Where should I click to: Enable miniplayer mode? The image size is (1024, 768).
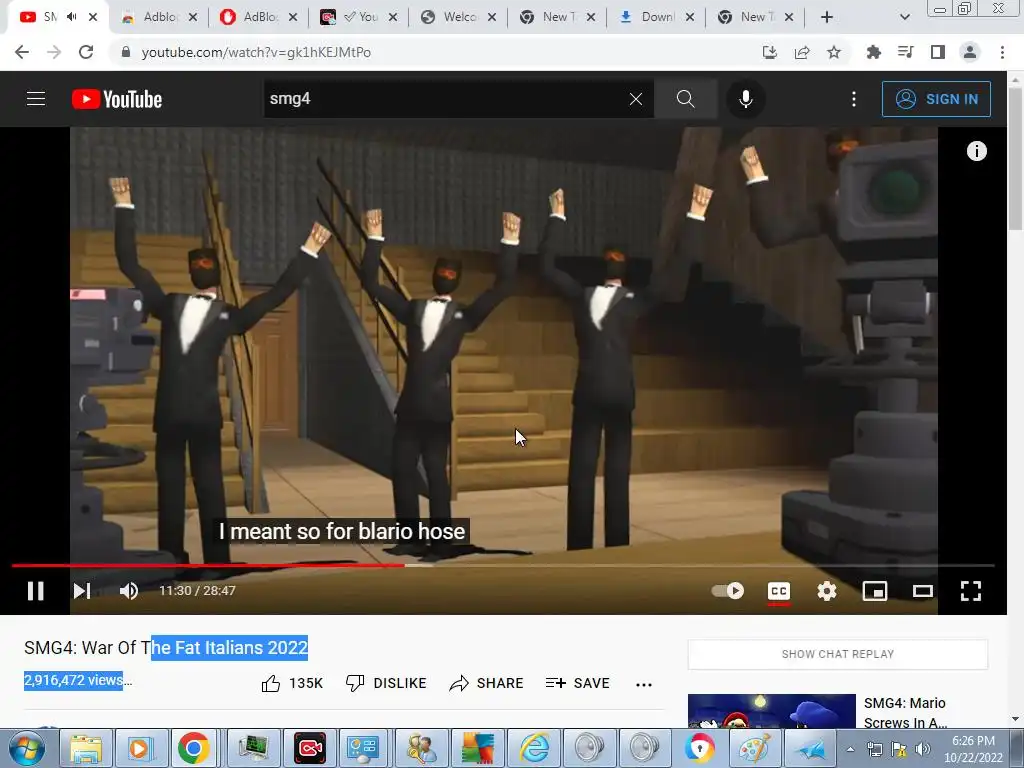[874, 591]
